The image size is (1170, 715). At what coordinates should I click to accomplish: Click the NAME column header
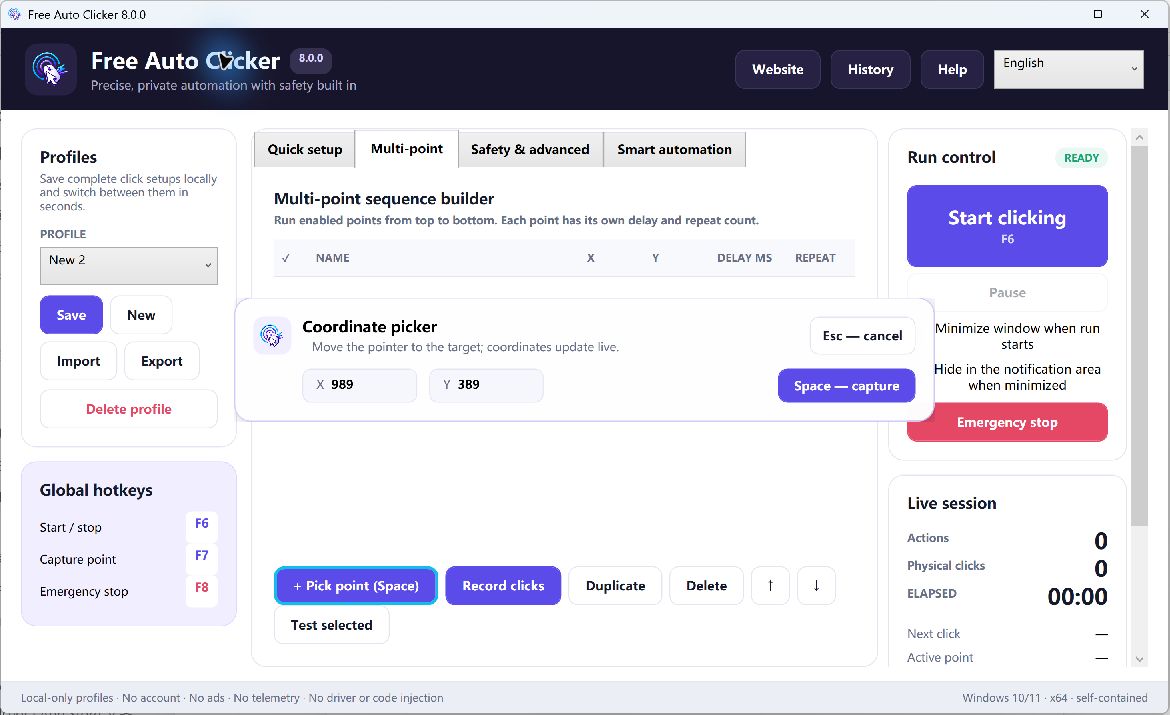tap(333, 258)
